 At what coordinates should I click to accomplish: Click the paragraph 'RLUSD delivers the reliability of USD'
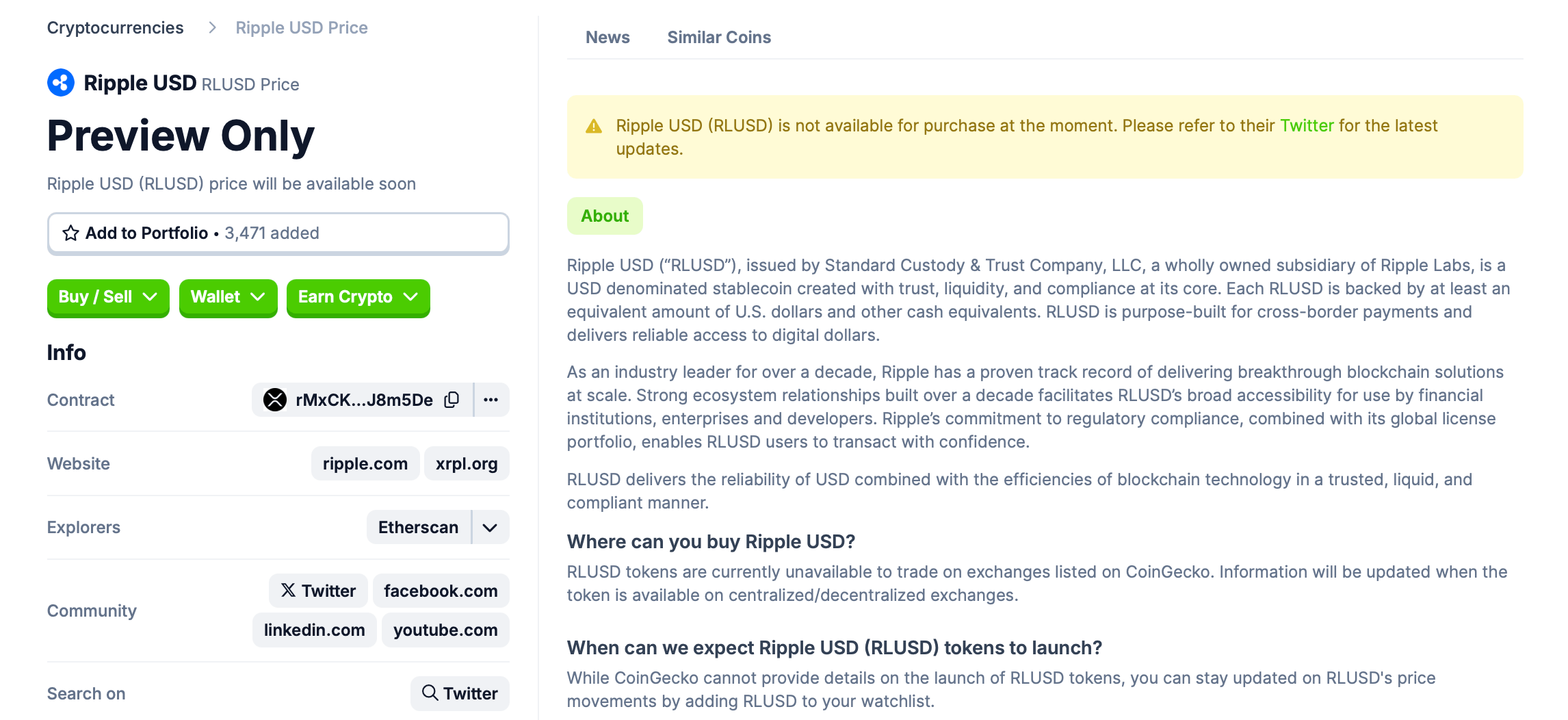(x=1019, y=491)
